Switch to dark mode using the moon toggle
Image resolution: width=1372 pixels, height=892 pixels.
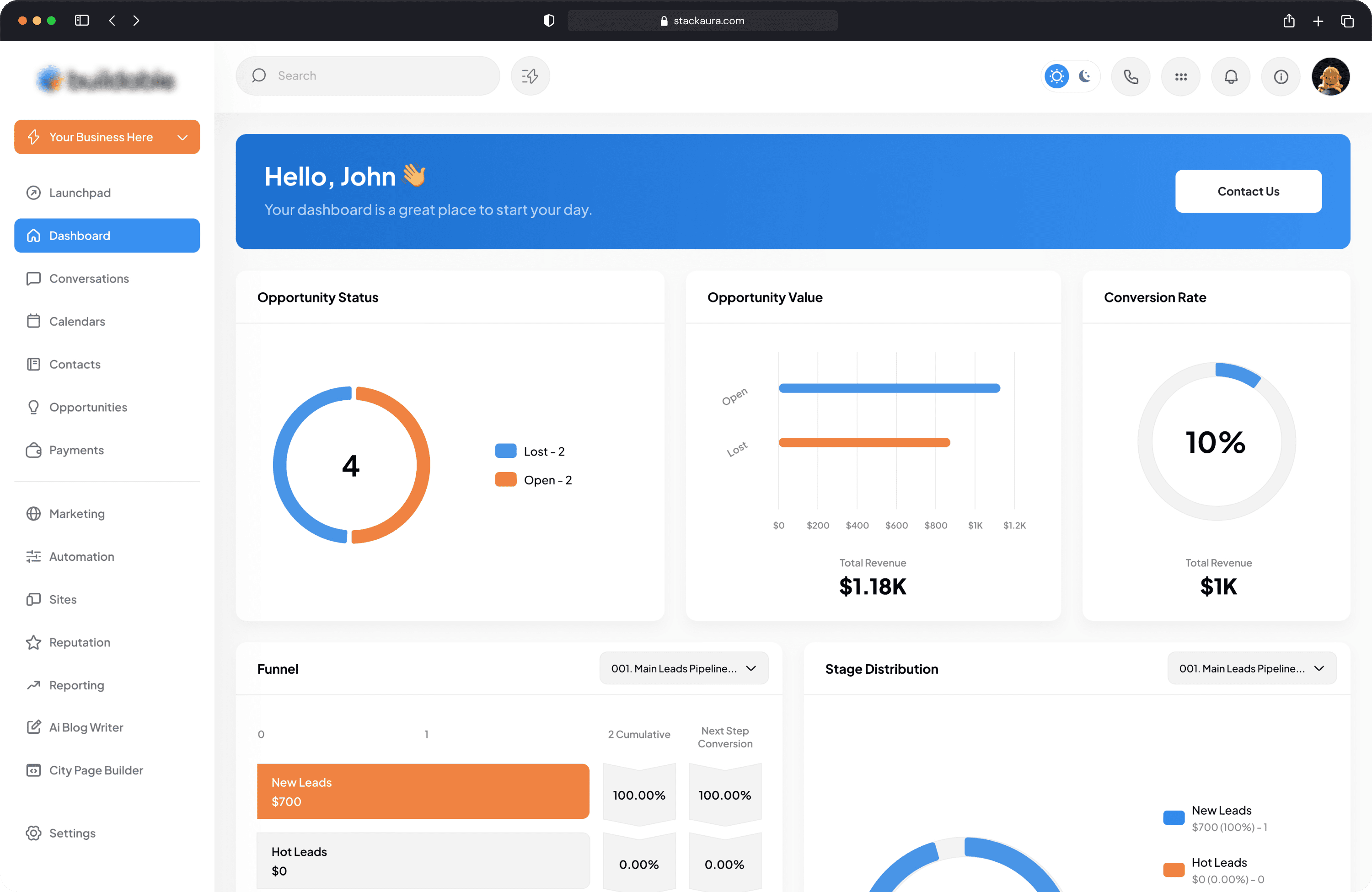[1085, 76]
